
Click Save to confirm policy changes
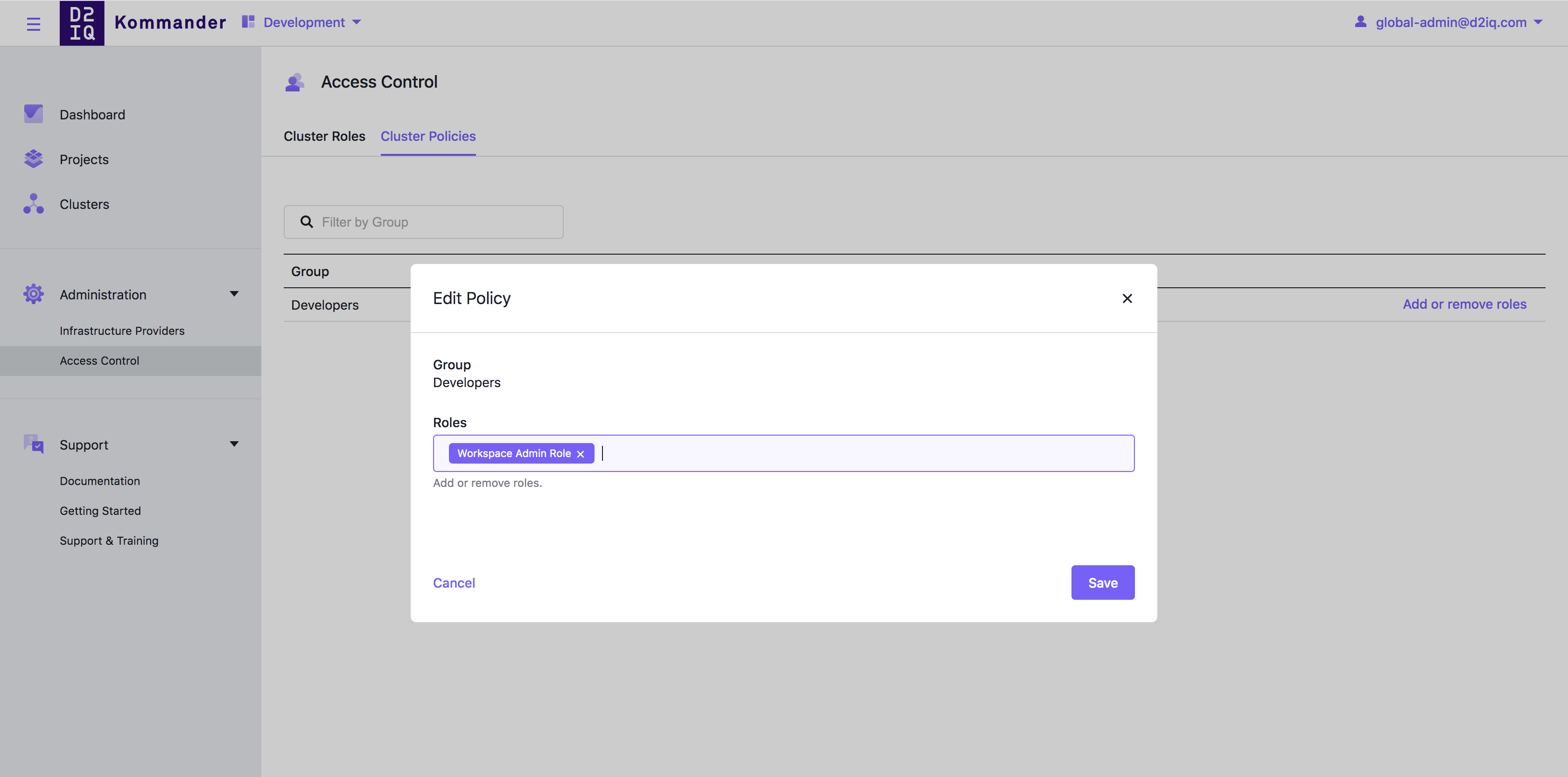coord(1101,582)
